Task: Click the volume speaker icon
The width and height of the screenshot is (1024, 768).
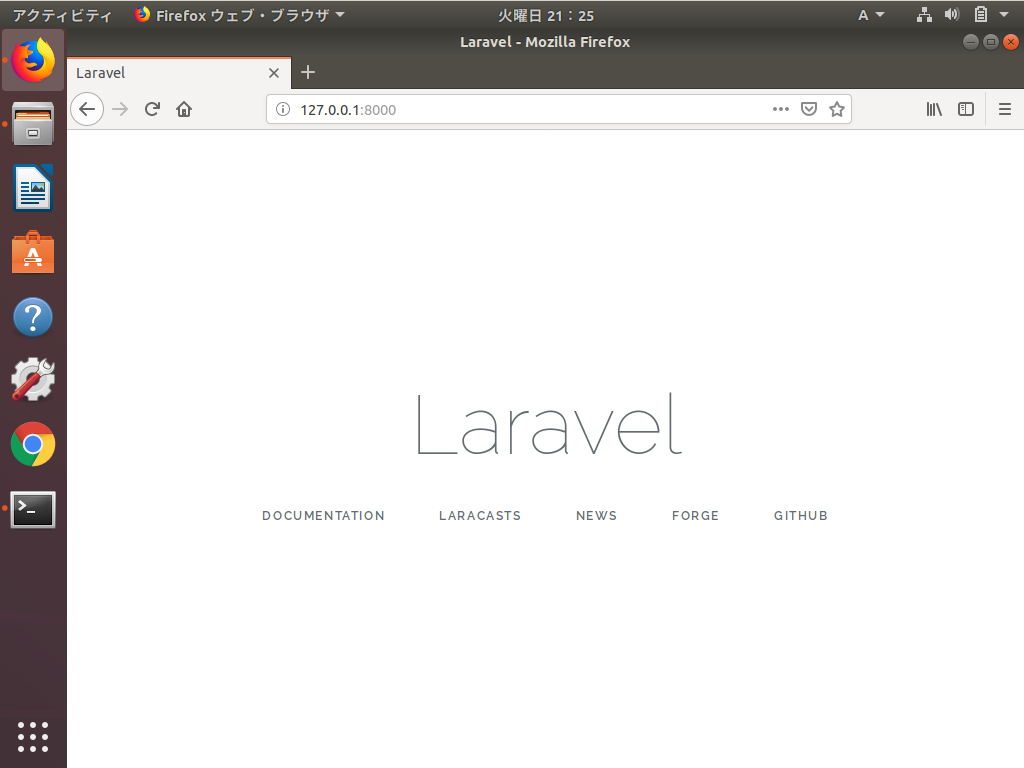Action: point(952,15)
